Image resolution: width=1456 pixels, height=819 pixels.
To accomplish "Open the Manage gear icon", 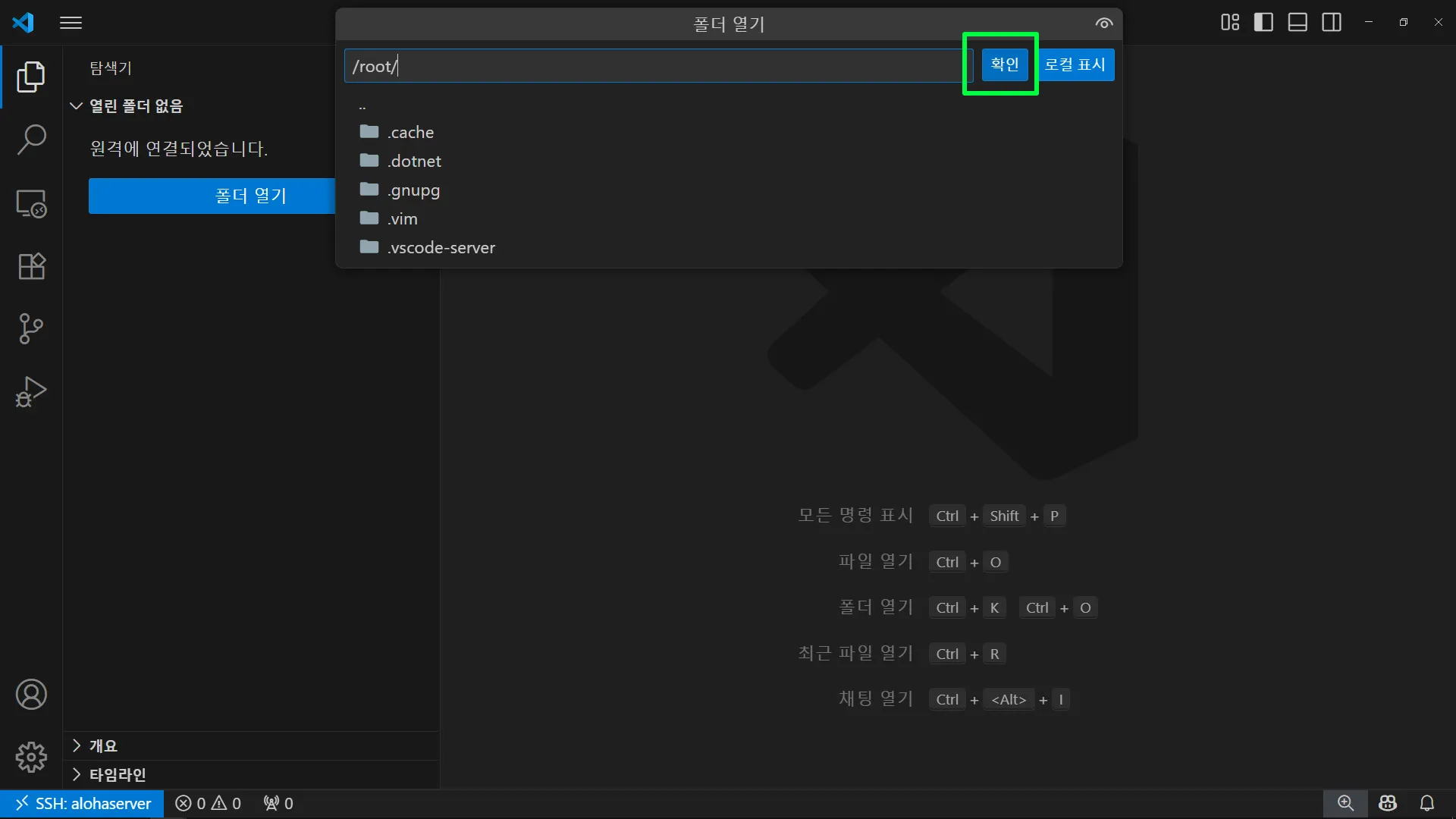I will pos(31,757).
